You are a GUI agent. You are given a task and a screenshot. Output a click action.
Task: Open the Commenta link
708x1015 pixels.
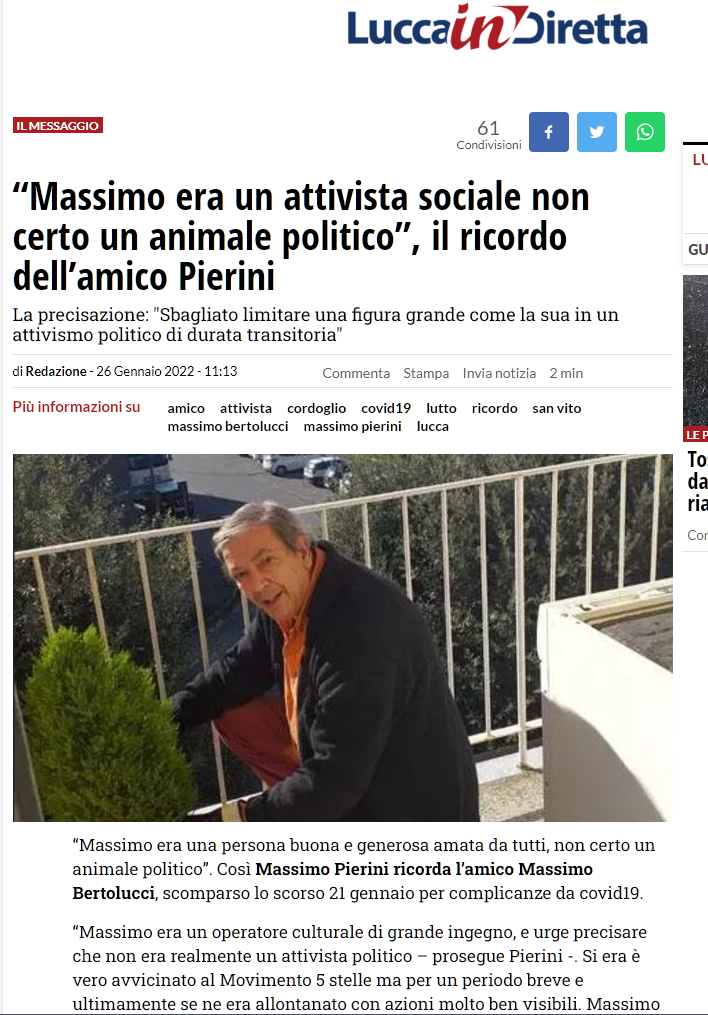(x=356, y=374)
